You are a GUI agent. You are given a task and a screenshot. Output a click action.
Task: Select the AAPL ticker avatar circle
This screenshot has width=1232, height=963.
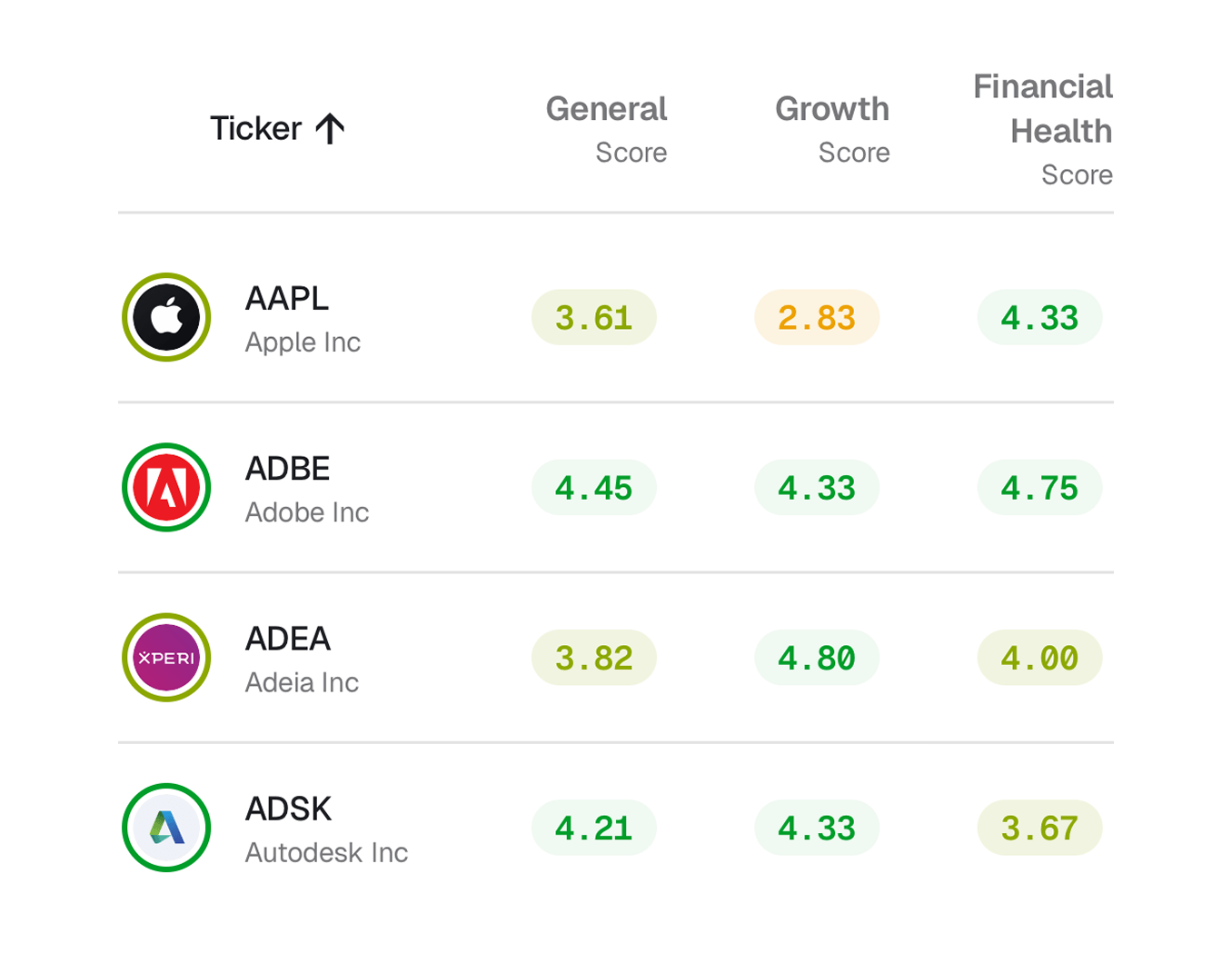coord(166,317)
